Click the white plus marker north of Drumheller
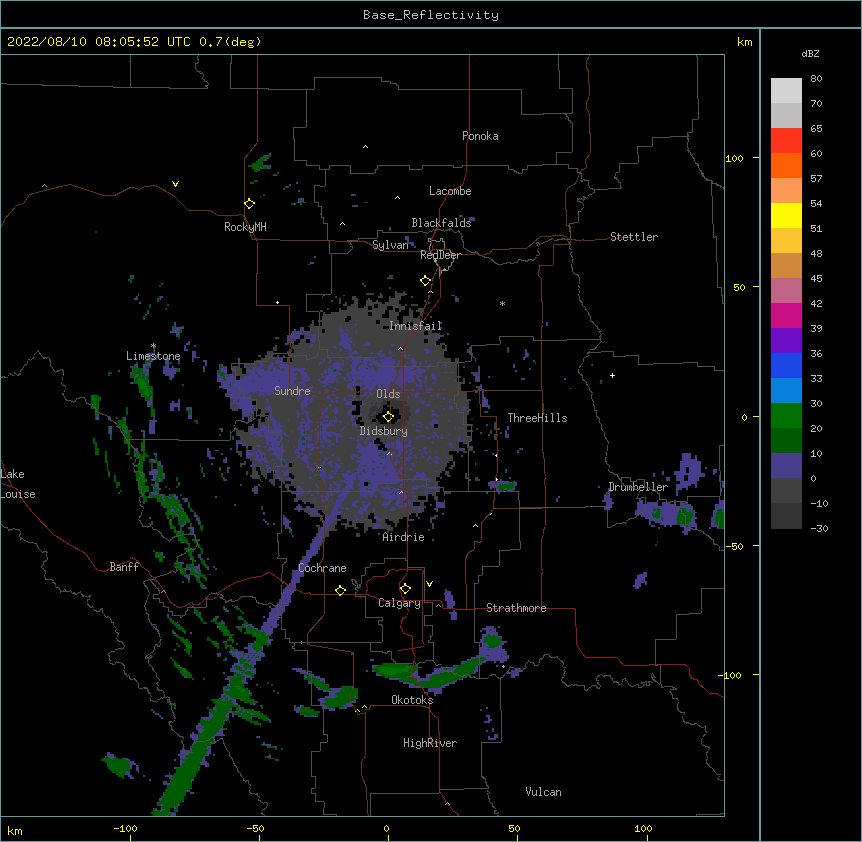Screen dimensions: 862x842 (612, 375)
